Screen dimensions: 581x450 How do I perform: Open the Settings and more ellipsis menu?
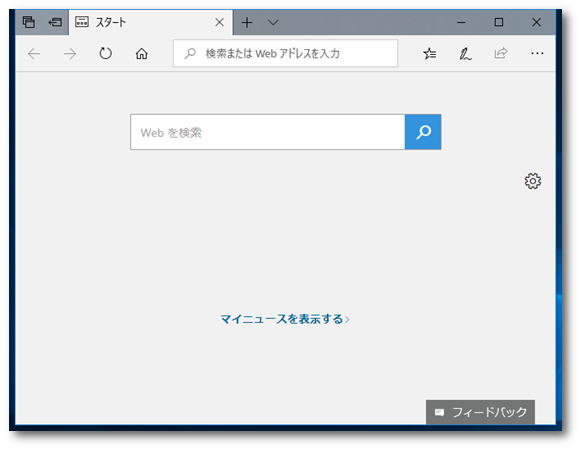(537, 53)
